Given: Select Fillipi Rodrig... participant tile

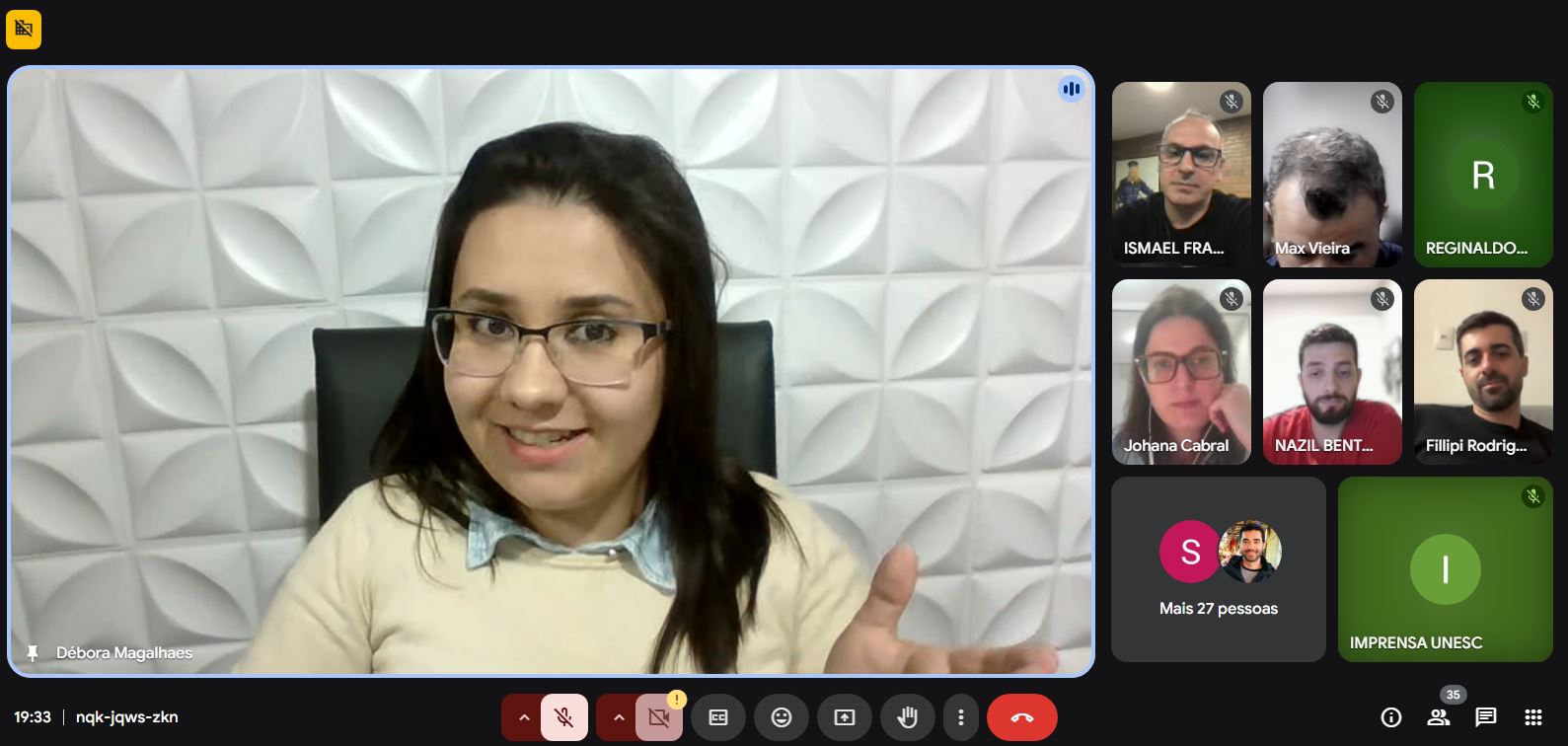Looking at the screenshot, I should [1483, 372].
